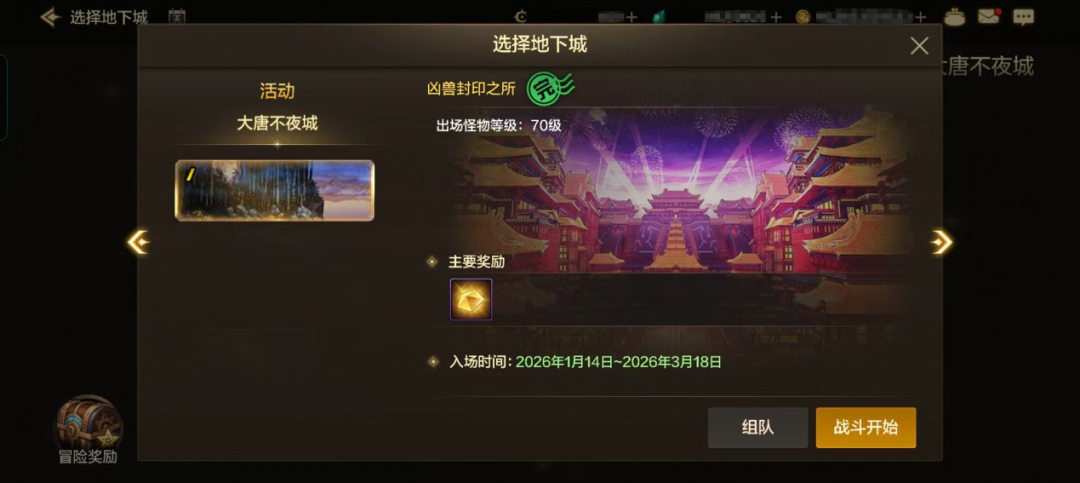1080x483 pixels.
Task: Go to the next dungeon with right arrow
Action: click(941, 242)
